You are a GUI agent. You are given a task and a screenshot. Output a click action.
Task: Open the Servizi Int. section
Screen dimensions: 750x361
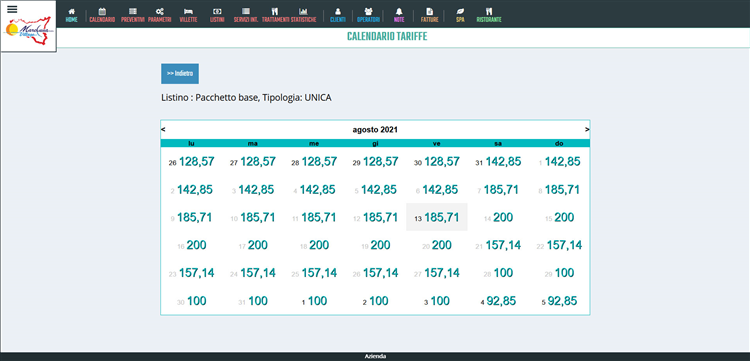(246, 15)
